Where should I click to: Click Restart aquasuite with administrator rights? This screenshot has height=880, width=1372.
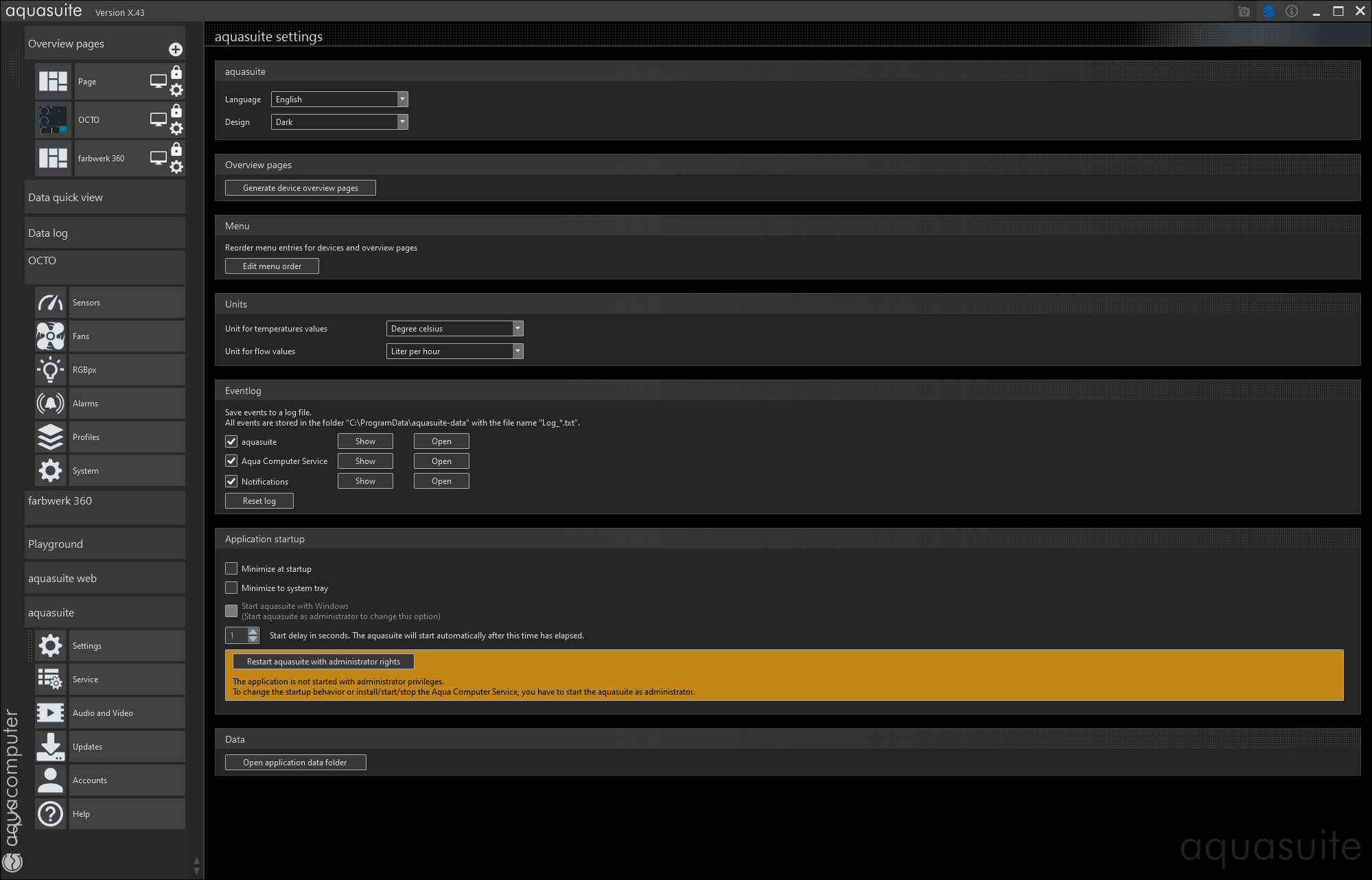point(323,662)
